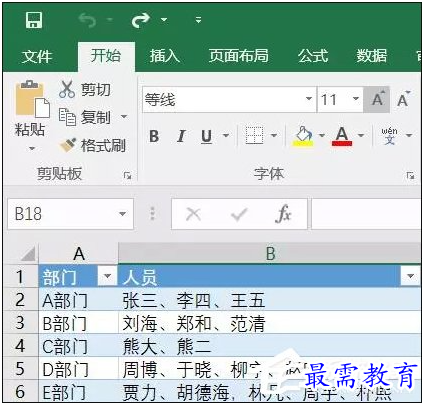The image size is (426, 407).
Task: Click the formula bar cancel X
Action: click(x=193, y=214)
